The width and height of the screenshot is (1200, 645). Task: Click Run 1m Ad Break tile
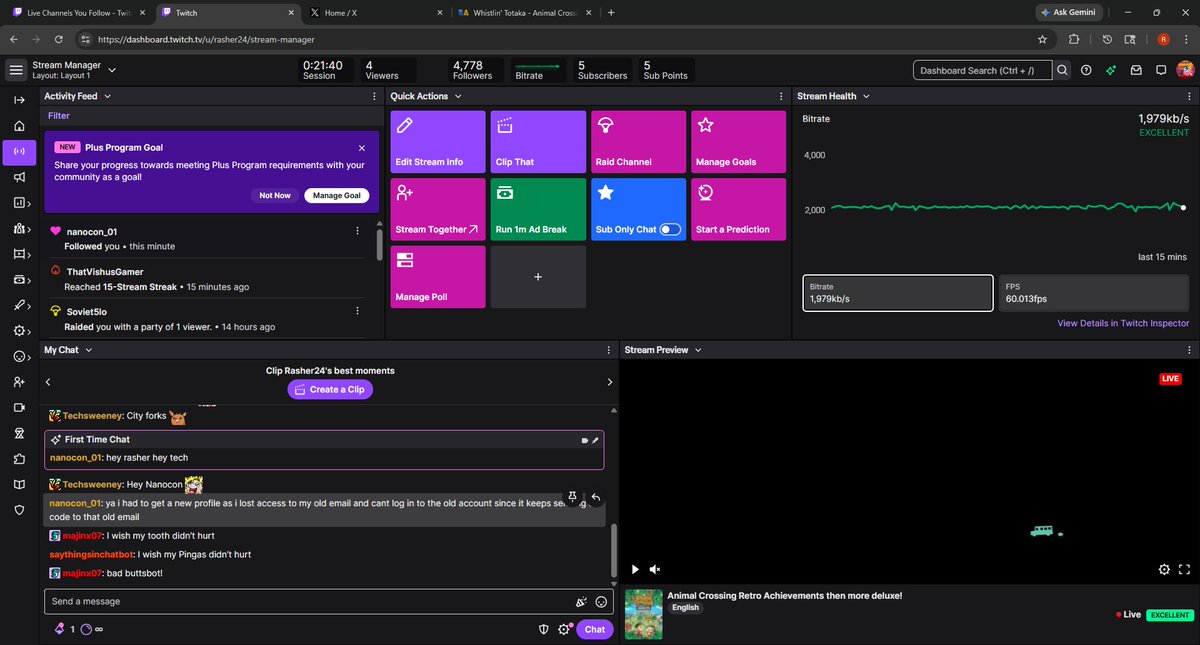click(538, 209)
